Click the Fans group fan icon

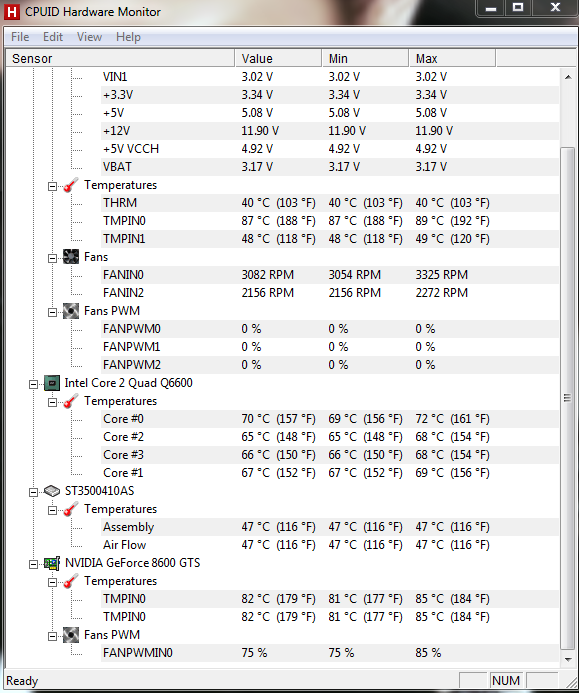coord(71,257)
